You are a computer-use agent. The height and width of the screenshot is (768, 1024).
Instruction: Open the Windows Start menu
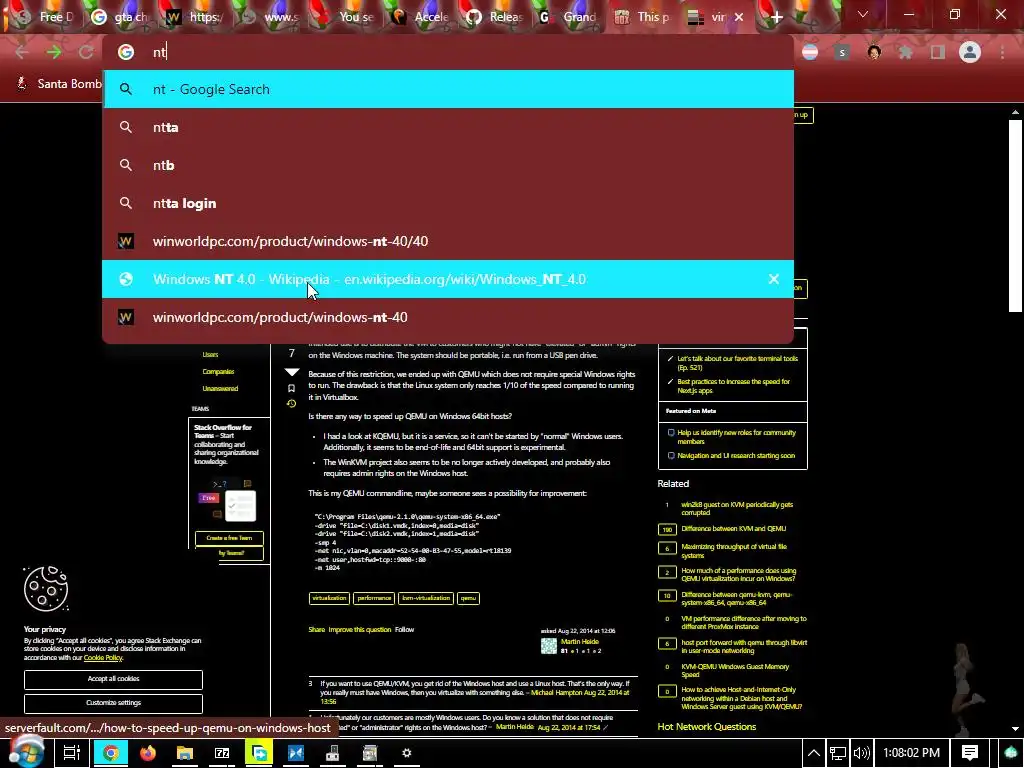pos(26,752)
